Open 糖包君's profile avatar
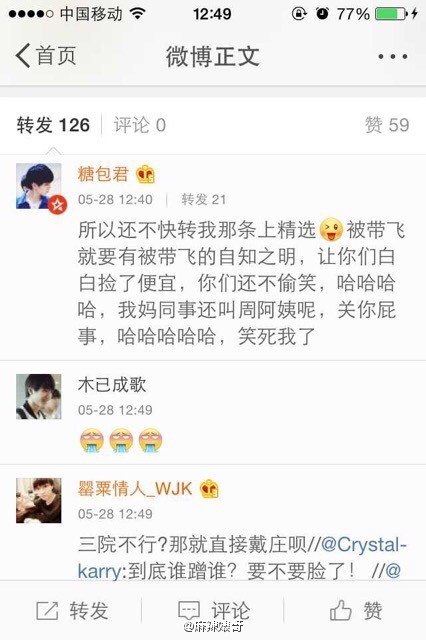 [x=39, y=186]
